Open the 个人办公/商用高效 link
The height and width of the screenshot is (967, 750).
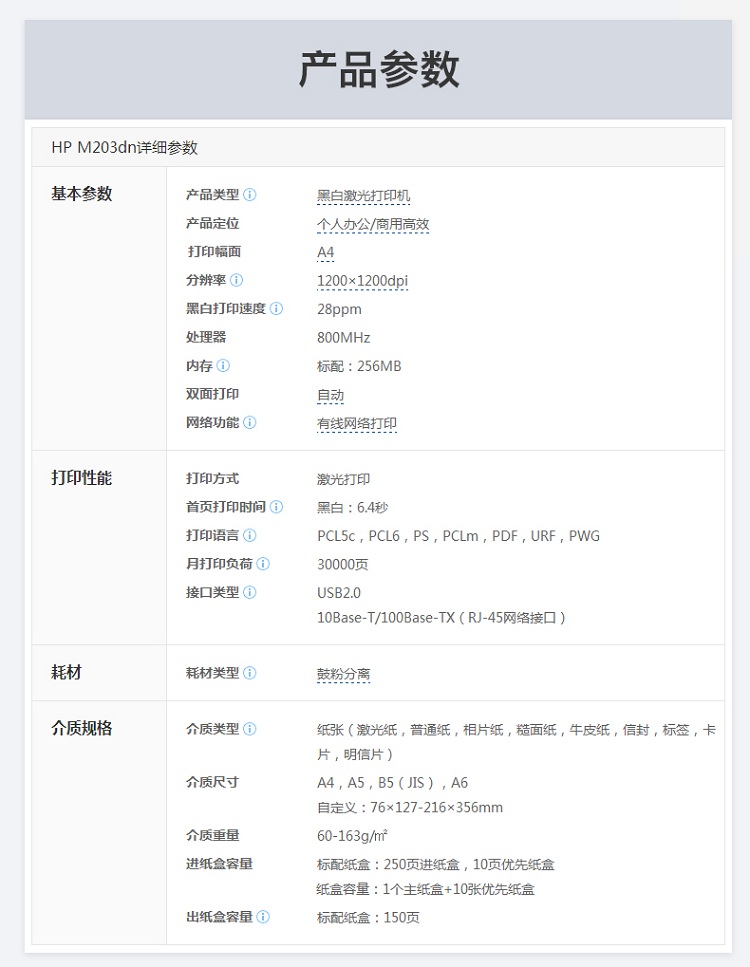tap(373, 224)
